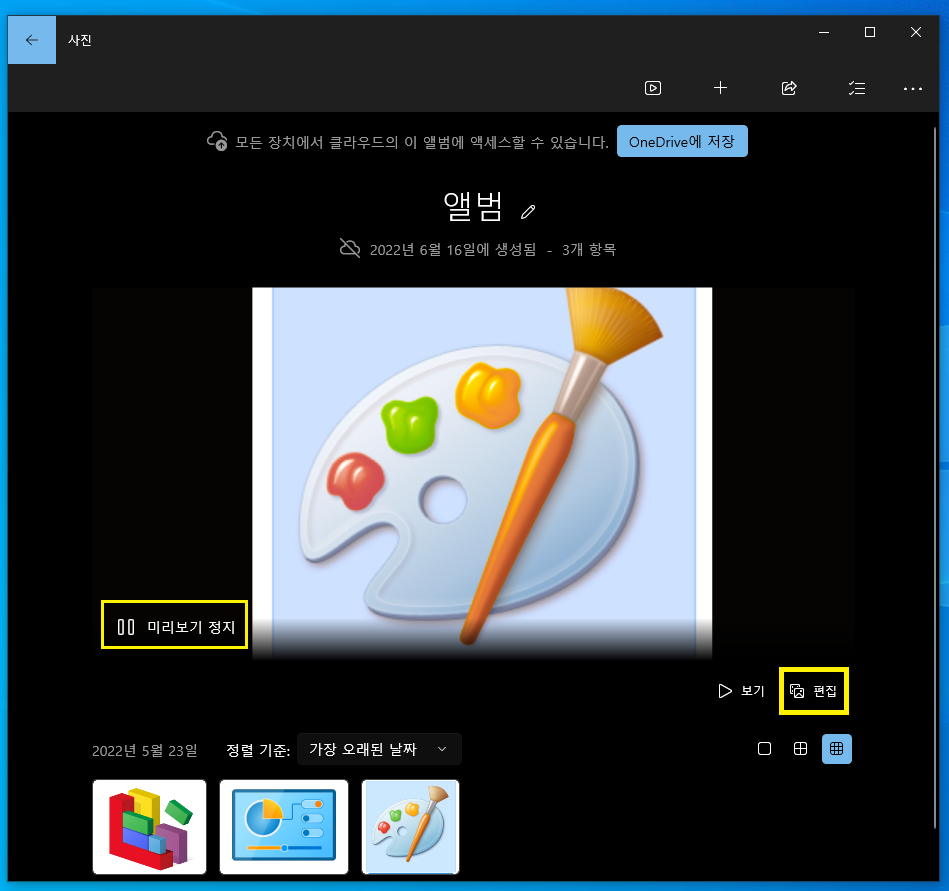
Task: Play the album with 보기 button
Action: click(x=741, y=691)
